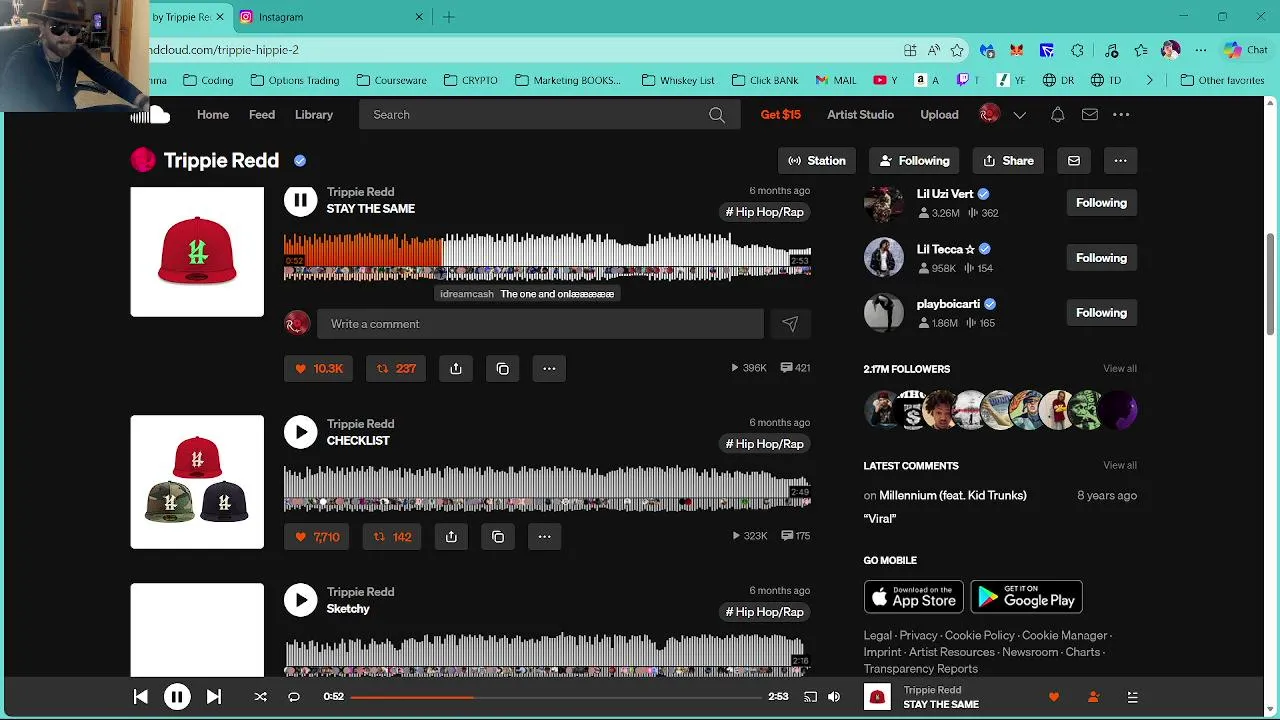Play the CHECKLIST track
This screenshot has height=720, width=1280.
coord(300,432)
